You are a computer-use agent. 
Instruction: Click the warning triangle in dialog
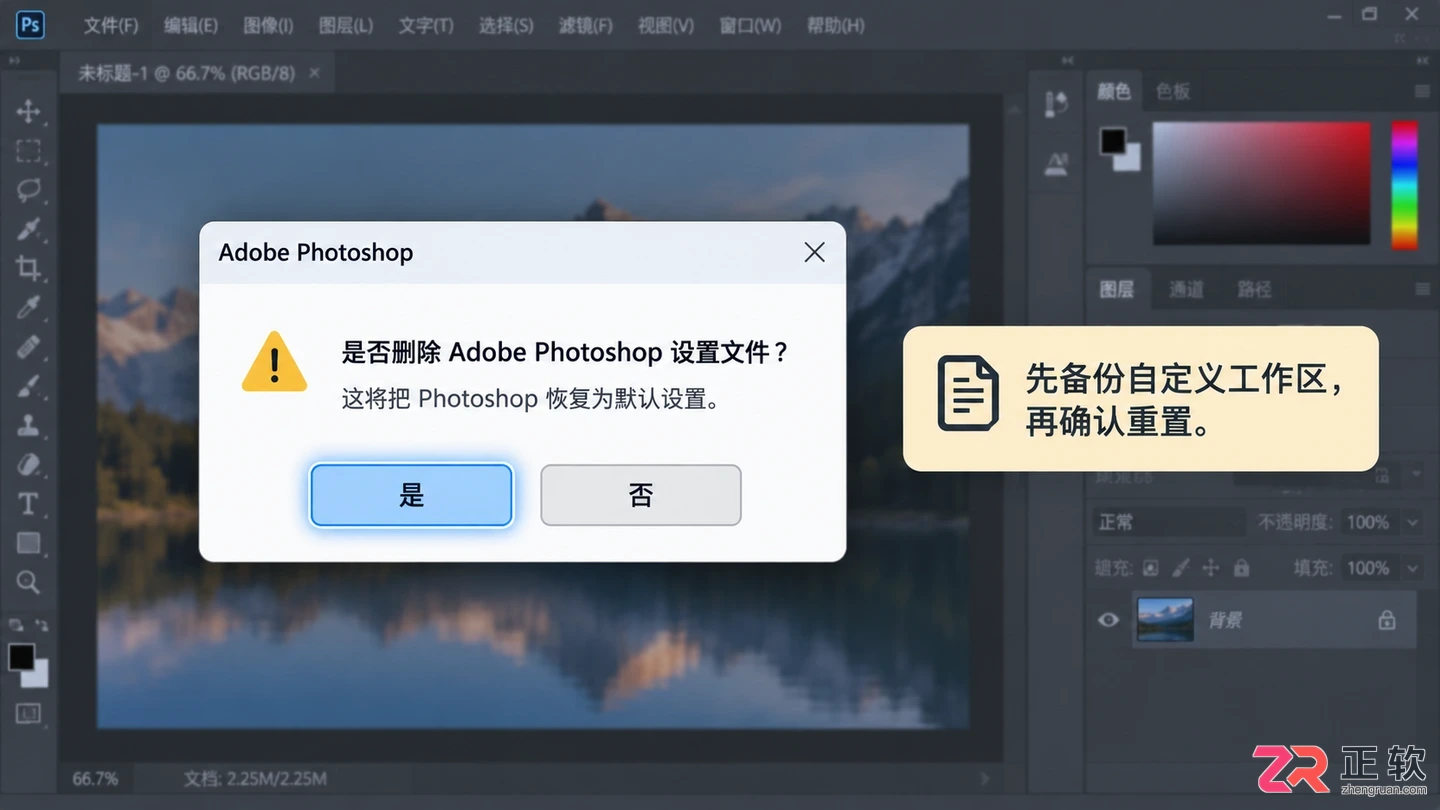[x=274, y=362]
